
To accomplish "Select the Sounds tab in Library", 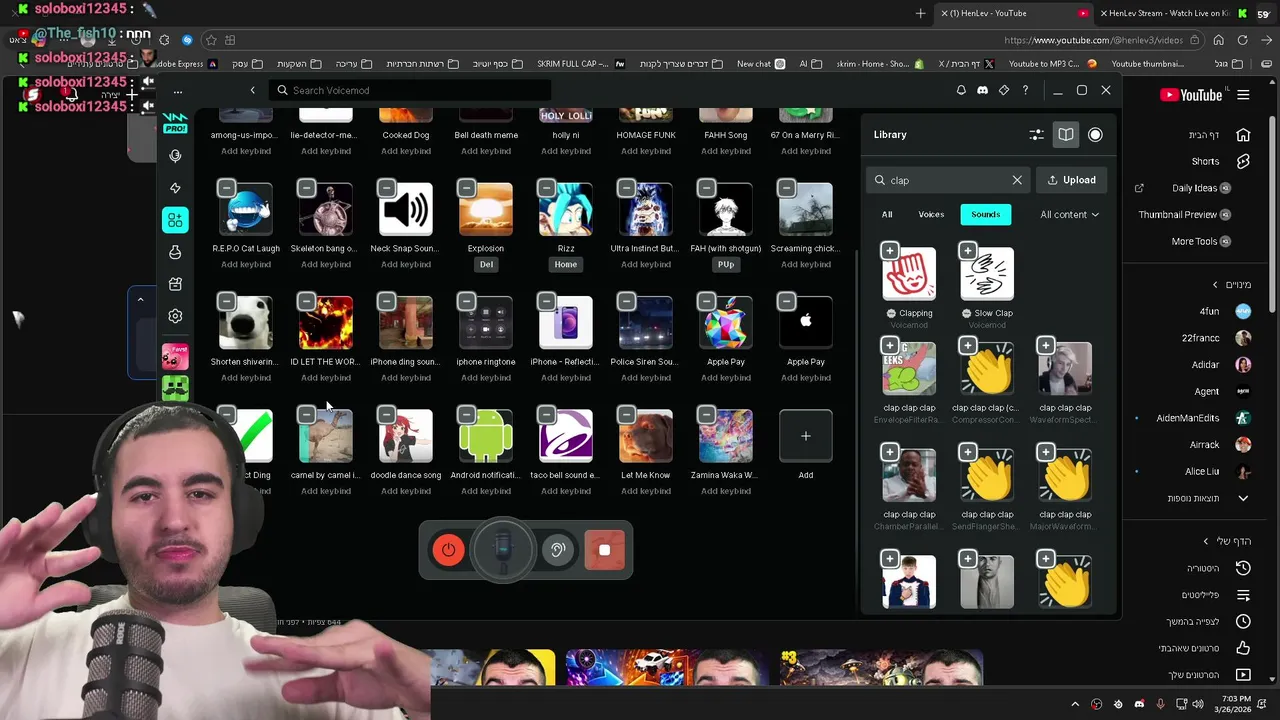I will 985,214.
